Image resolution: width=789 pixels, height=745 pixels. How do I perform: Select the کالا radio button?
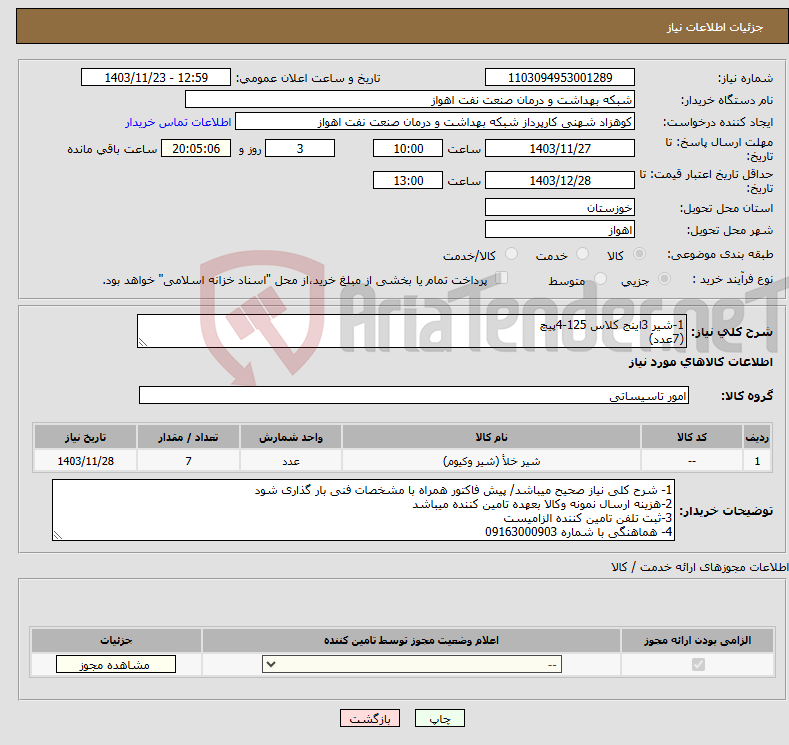(x=639, y=256)
